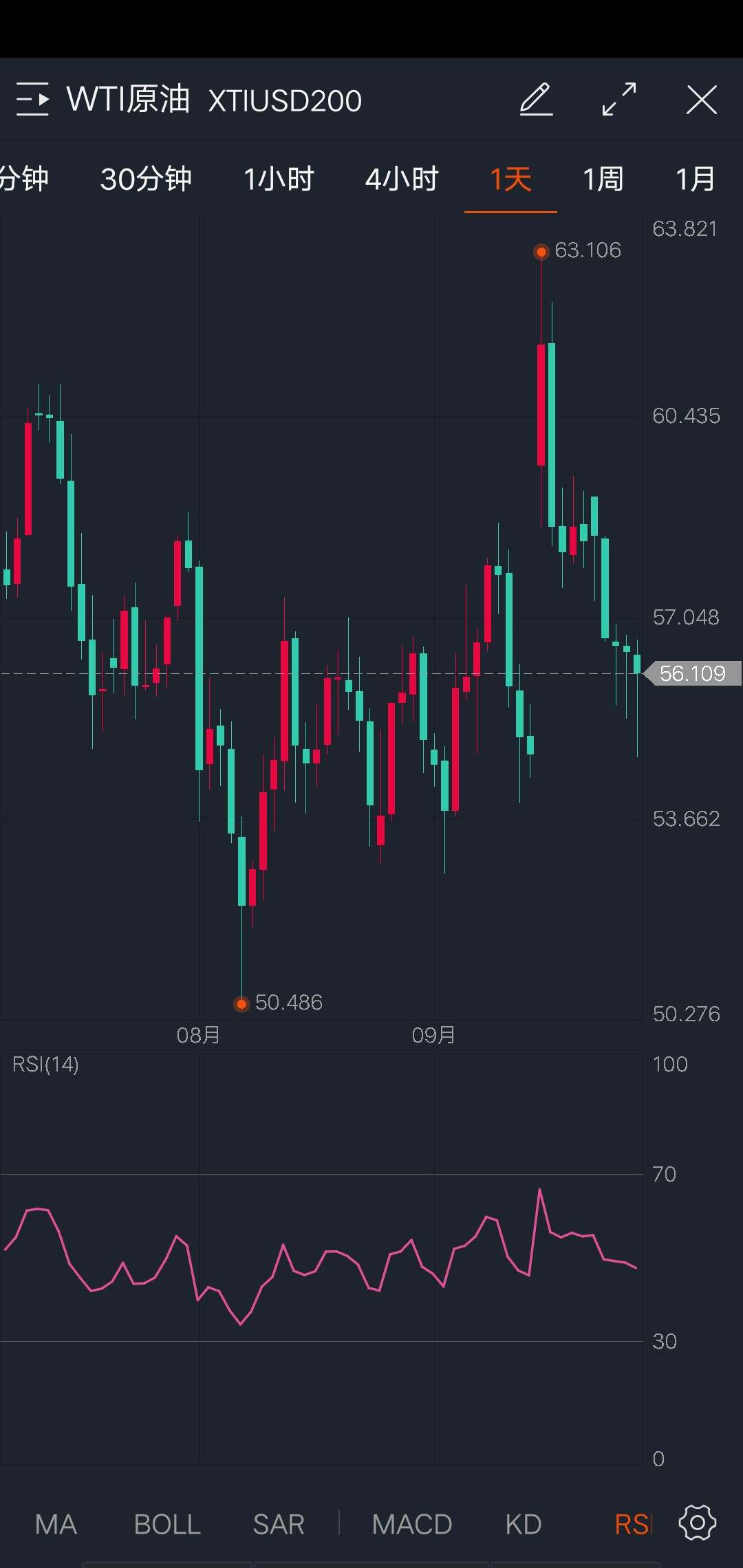Select the 1小时 timeframe tab
743x1568 pixels.
(279, 179)
